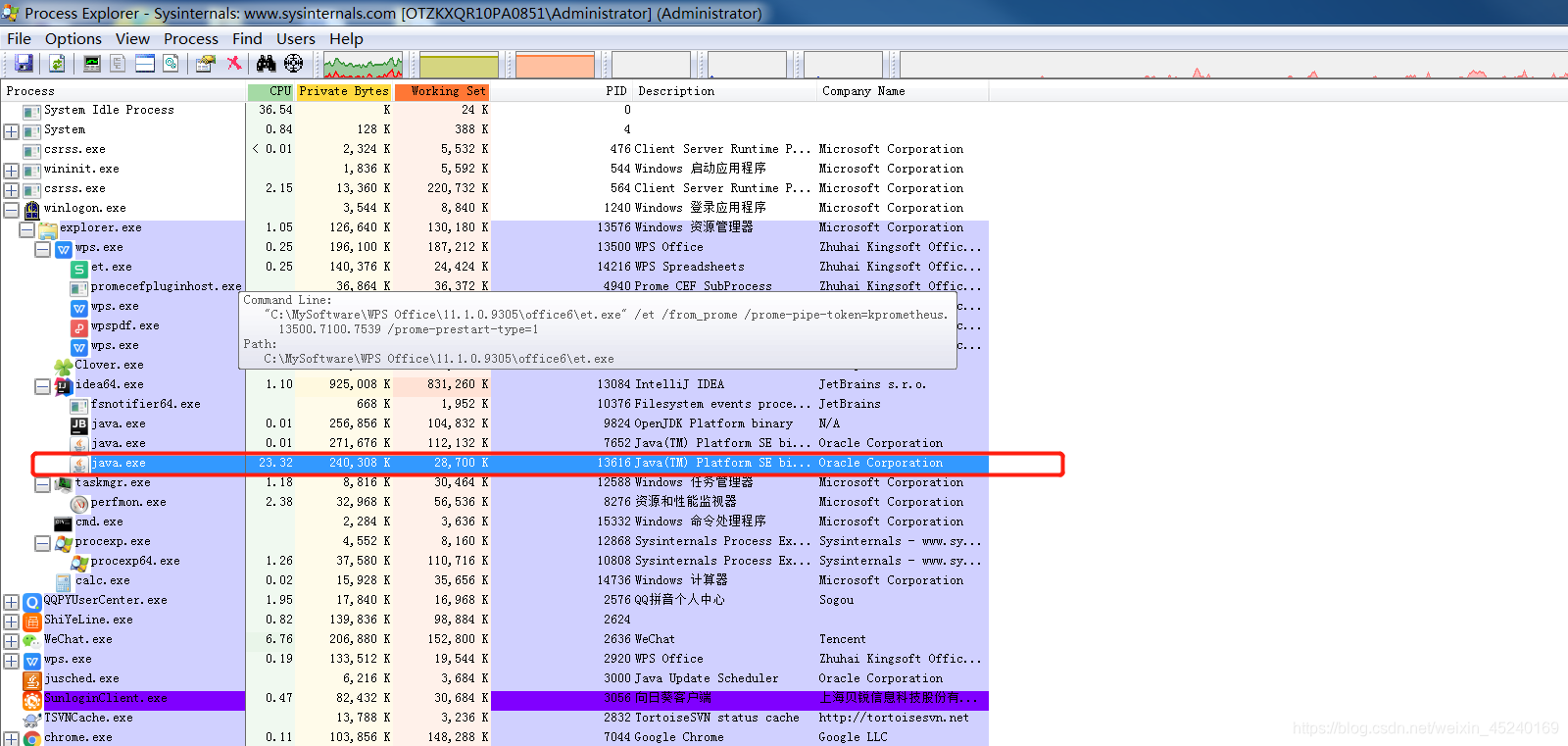Click the JB java.exe OpenJDK icon
Screen dimensions: 1568x746
pyautogui.click(x=79, y=424)
